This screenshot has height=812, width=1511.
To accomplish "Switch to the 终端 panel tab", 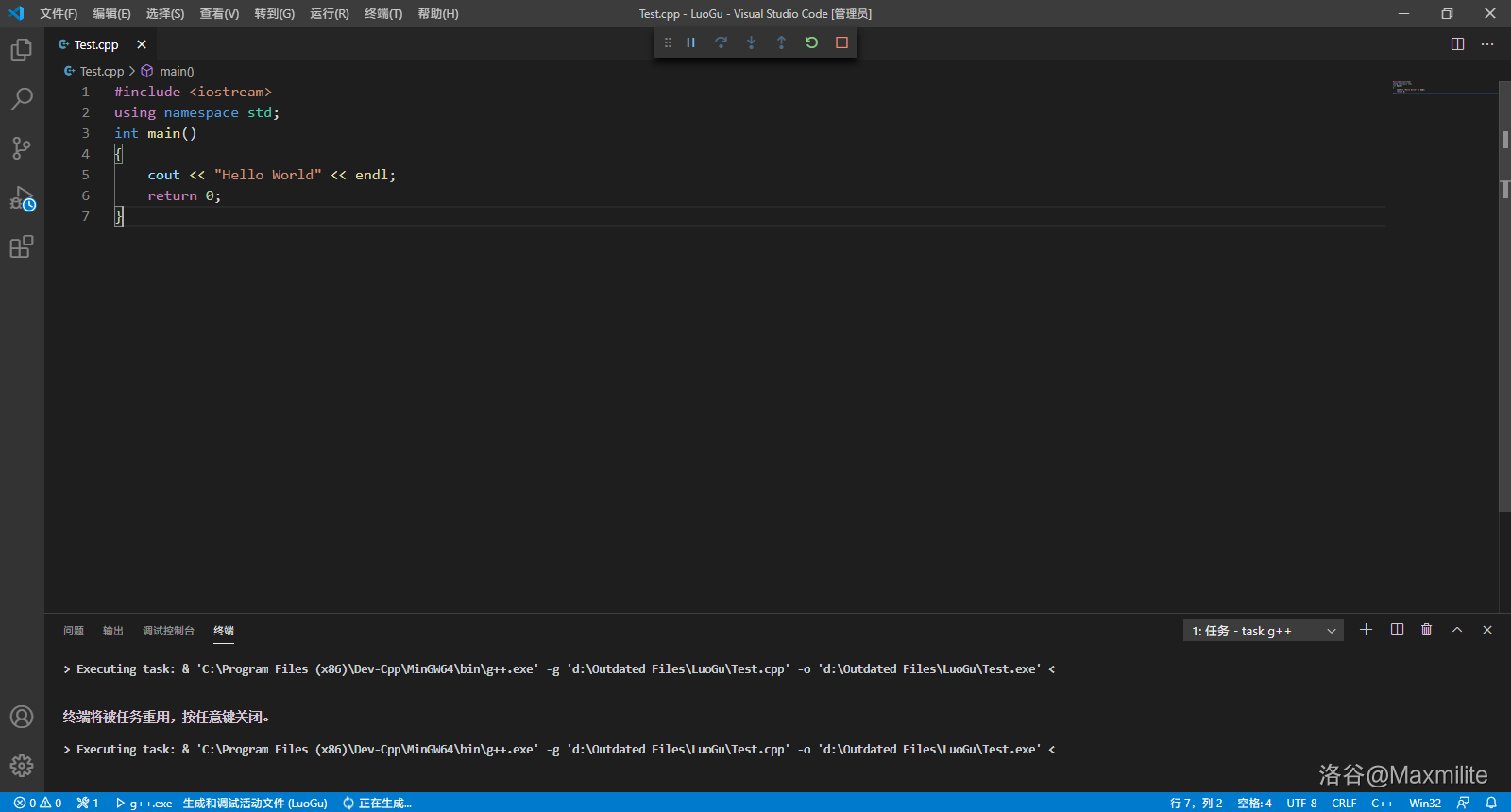I will tap(224, 631).
